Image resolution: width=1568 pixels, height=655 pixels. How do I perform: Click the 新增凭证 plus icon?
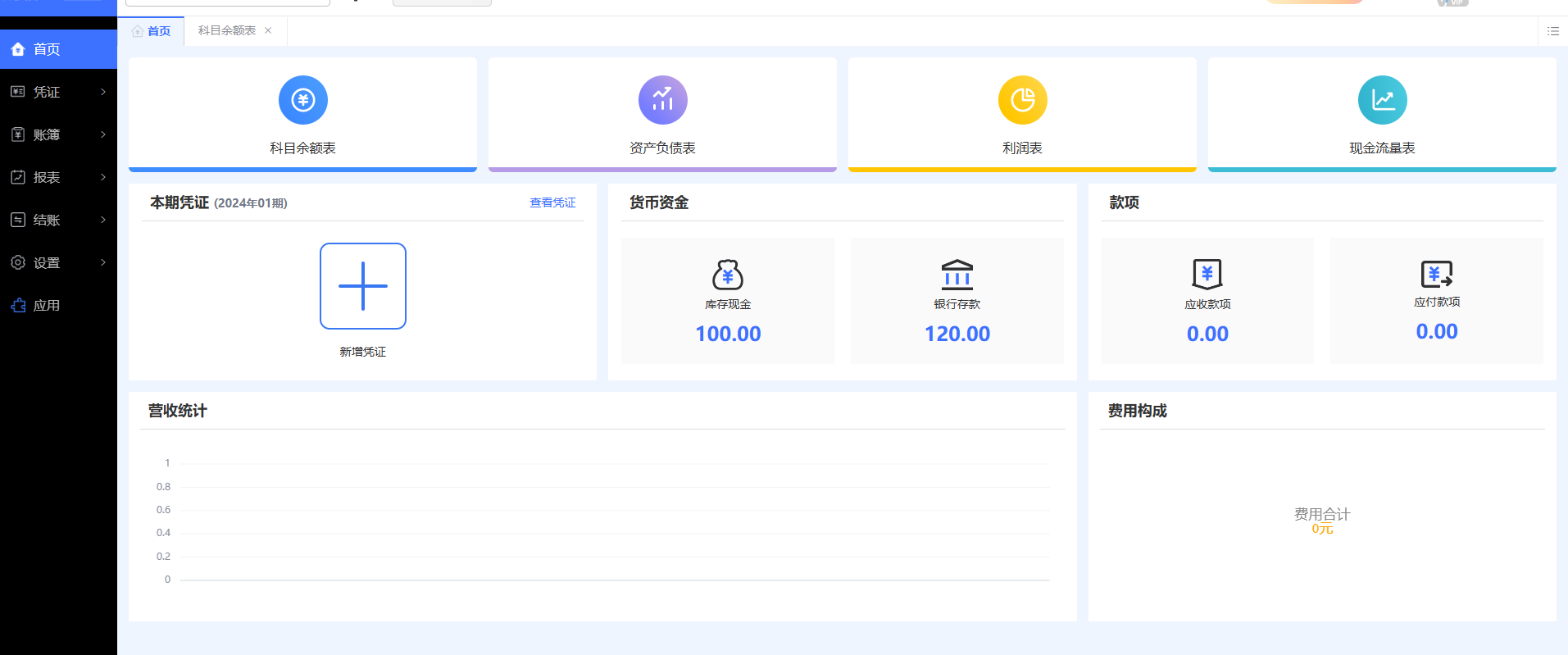(363, 286)
